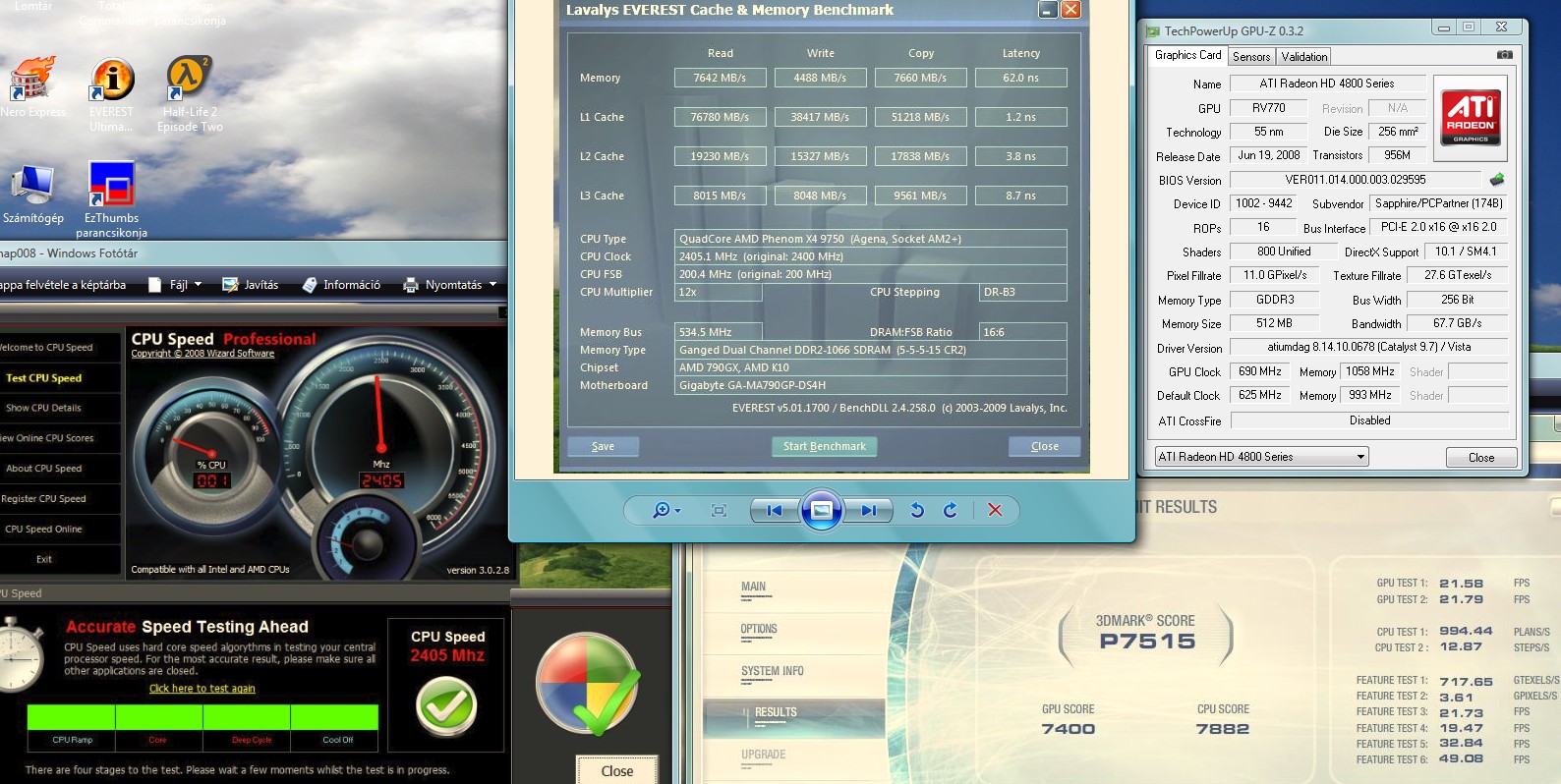1561x784 pixels.
Task: Click the Mhz gauge readout 2405
Action: click(381, 480)
